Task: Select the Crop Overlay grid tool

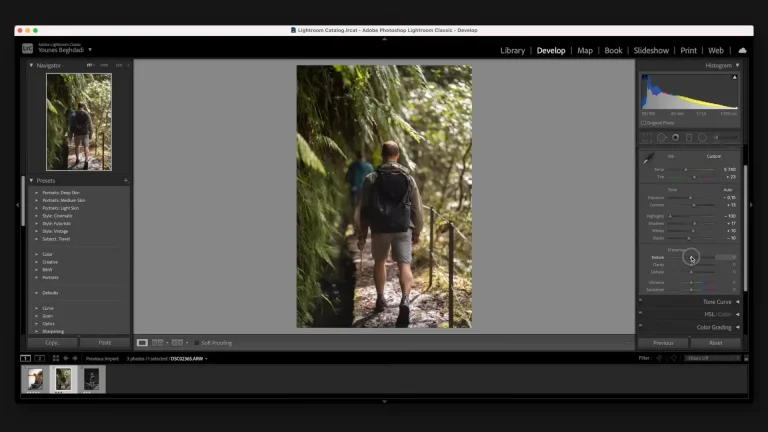Action: pos(647,138)
